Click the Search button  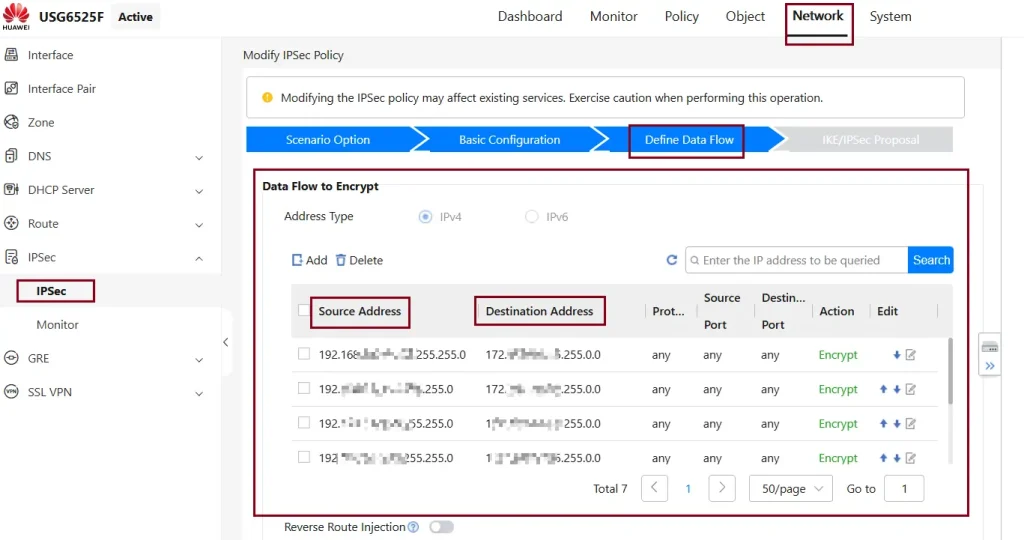point(931,260)
